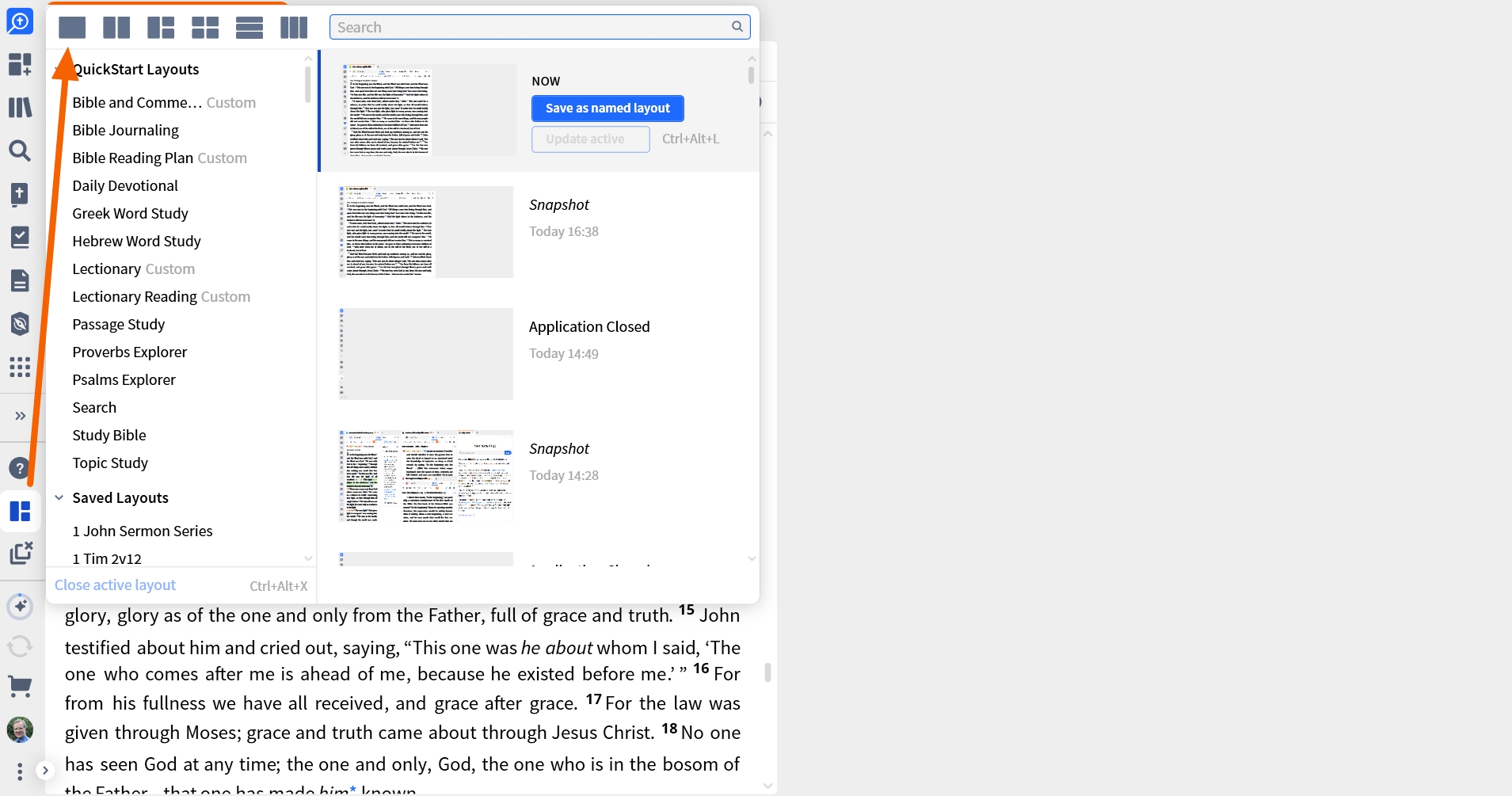Select the single-panel layout icon

pyautogui.click(x=72, y=28)
